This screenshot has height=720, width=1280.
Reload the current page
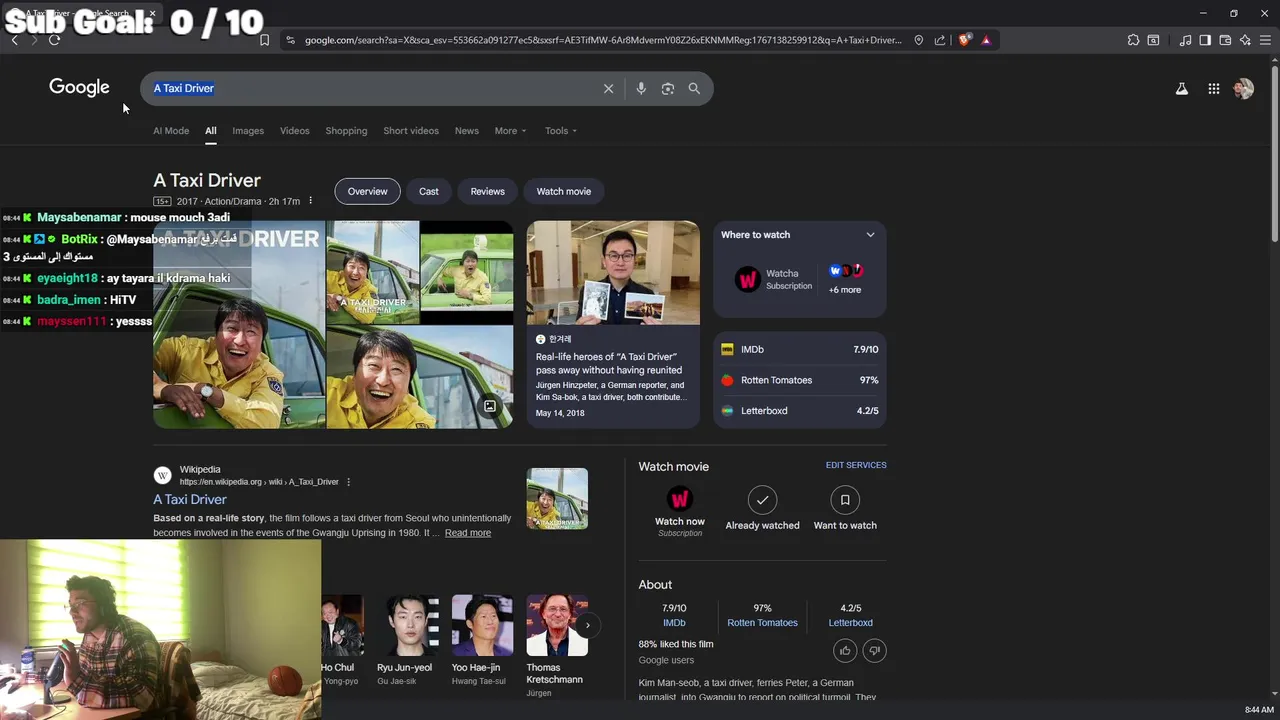(54, 40)
